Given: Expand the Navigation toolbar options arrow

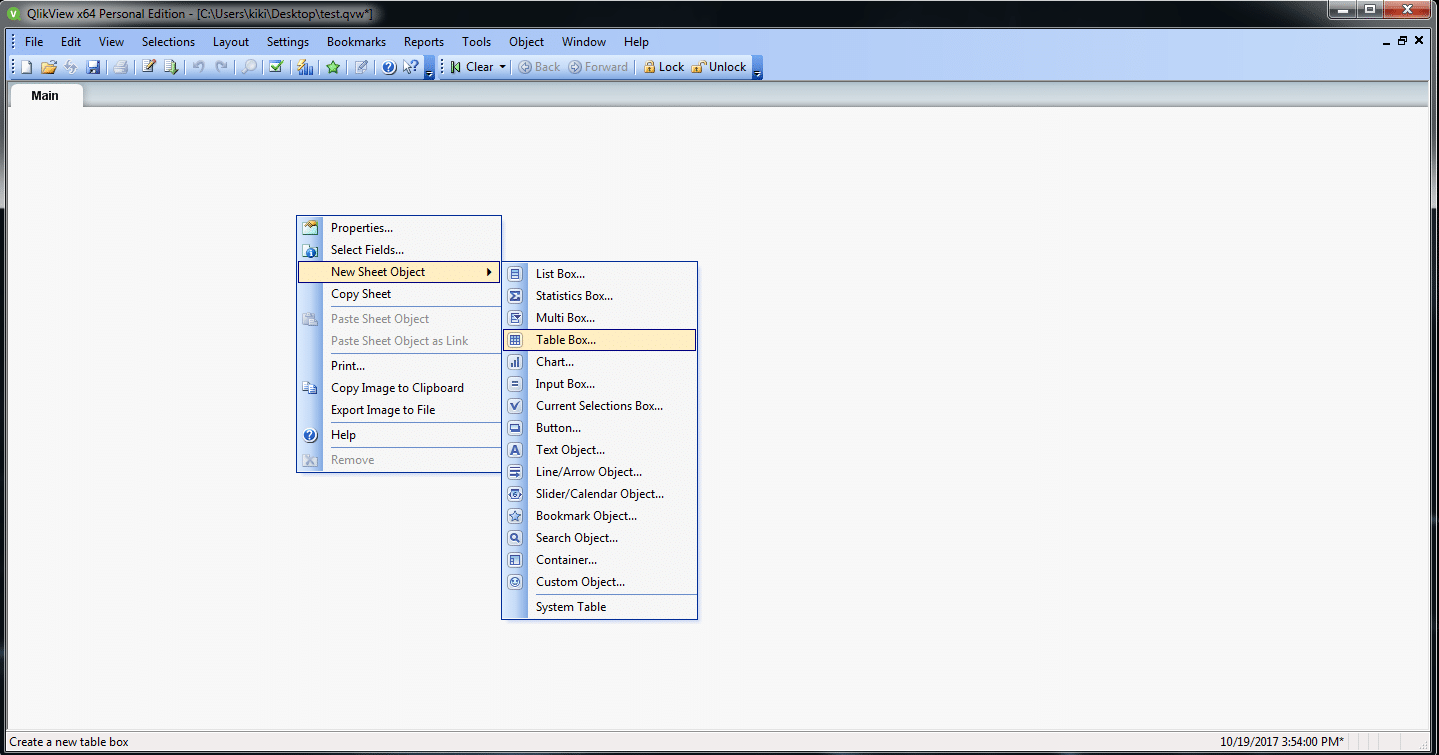Looking at the screenshot, I should (757, 68).
